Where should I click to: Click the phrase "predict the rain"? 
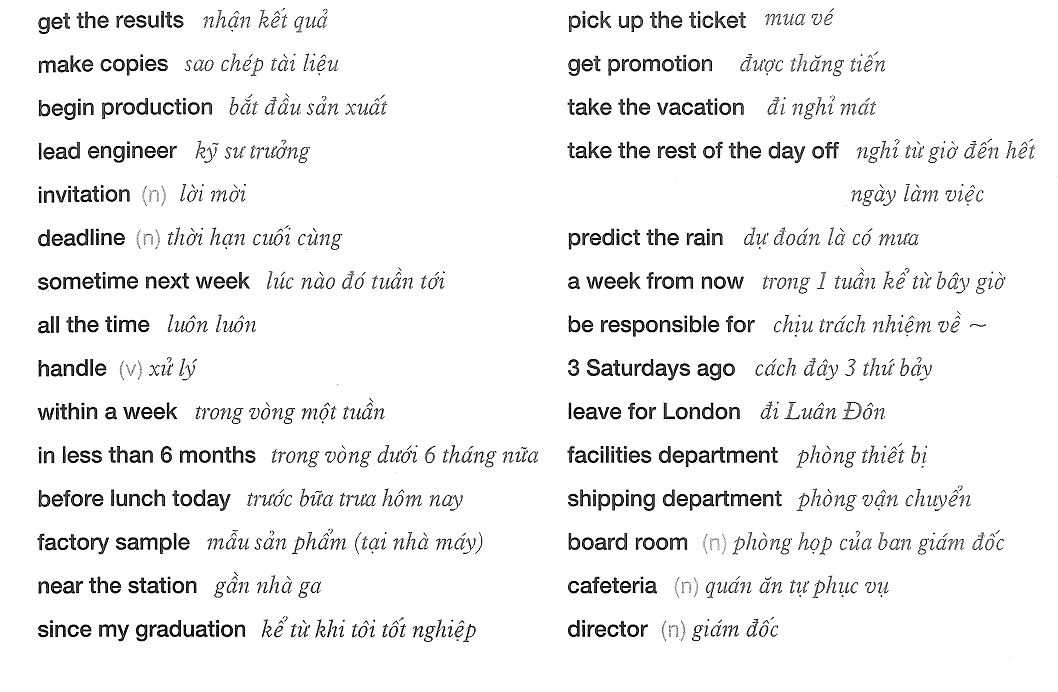[x=645, y=238]
